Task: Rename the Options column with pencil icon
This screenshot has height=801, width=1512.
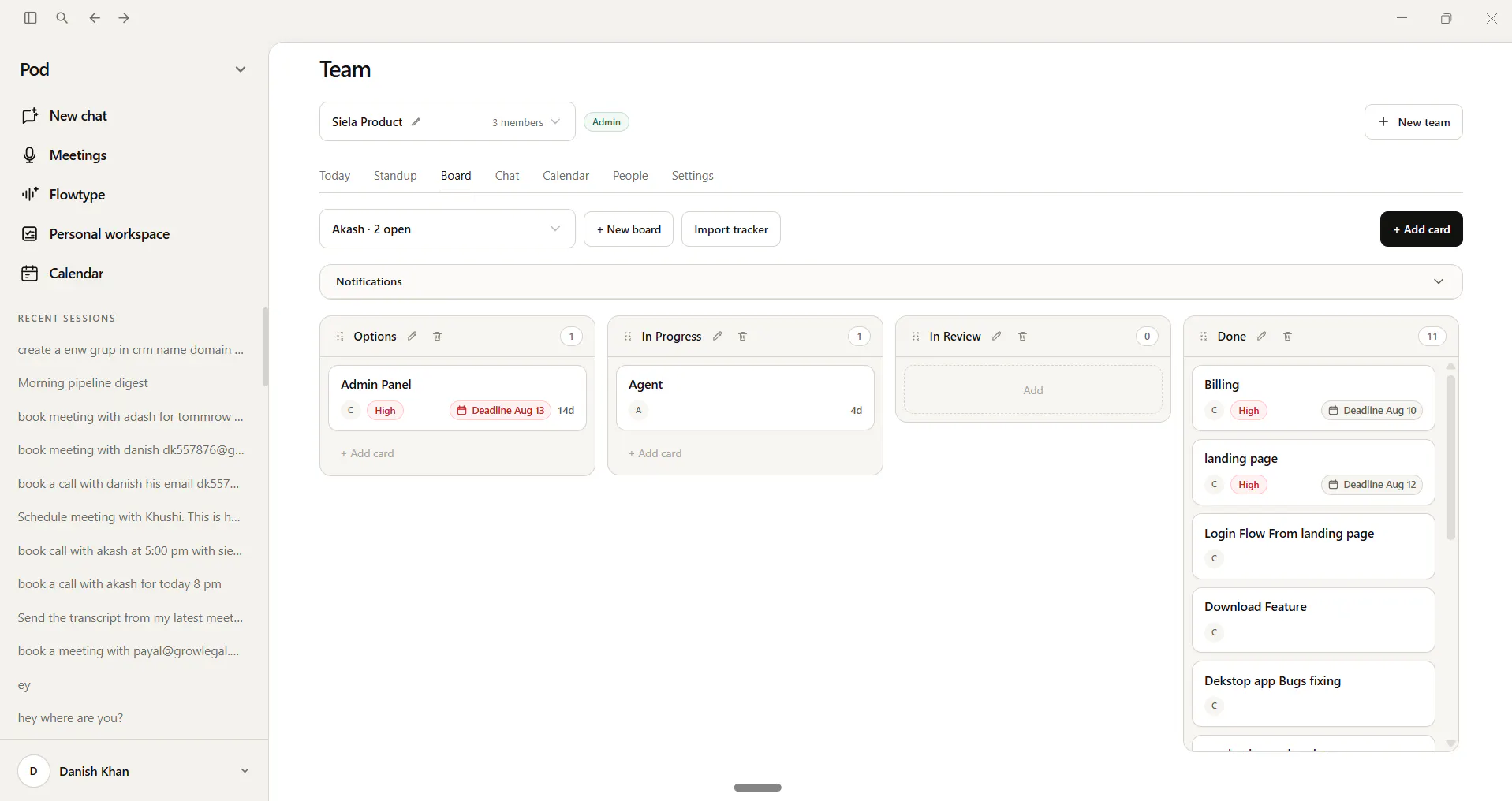Action: 412,336
